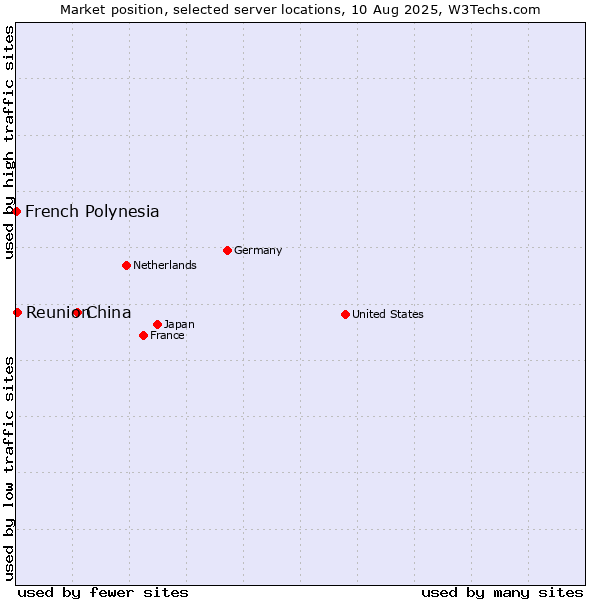Screen dimensions: 600x600
Task: Click 'used by many sites' axis label
Action: 502,593
